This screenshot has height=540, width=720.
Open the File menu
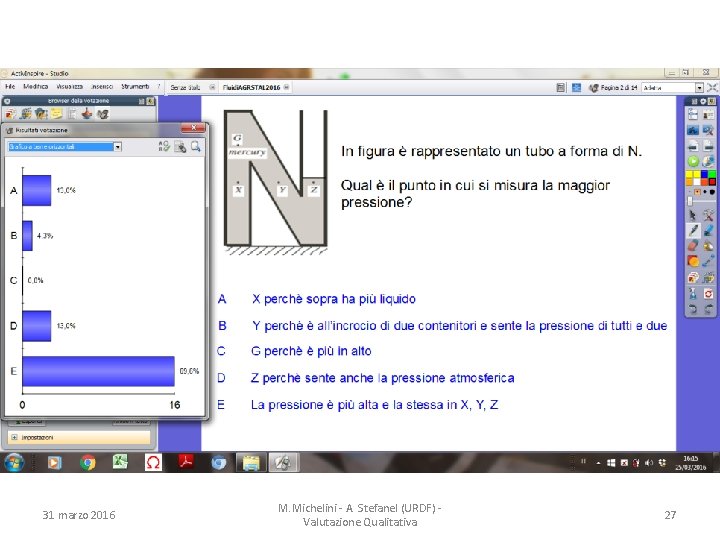pos(10,86)
